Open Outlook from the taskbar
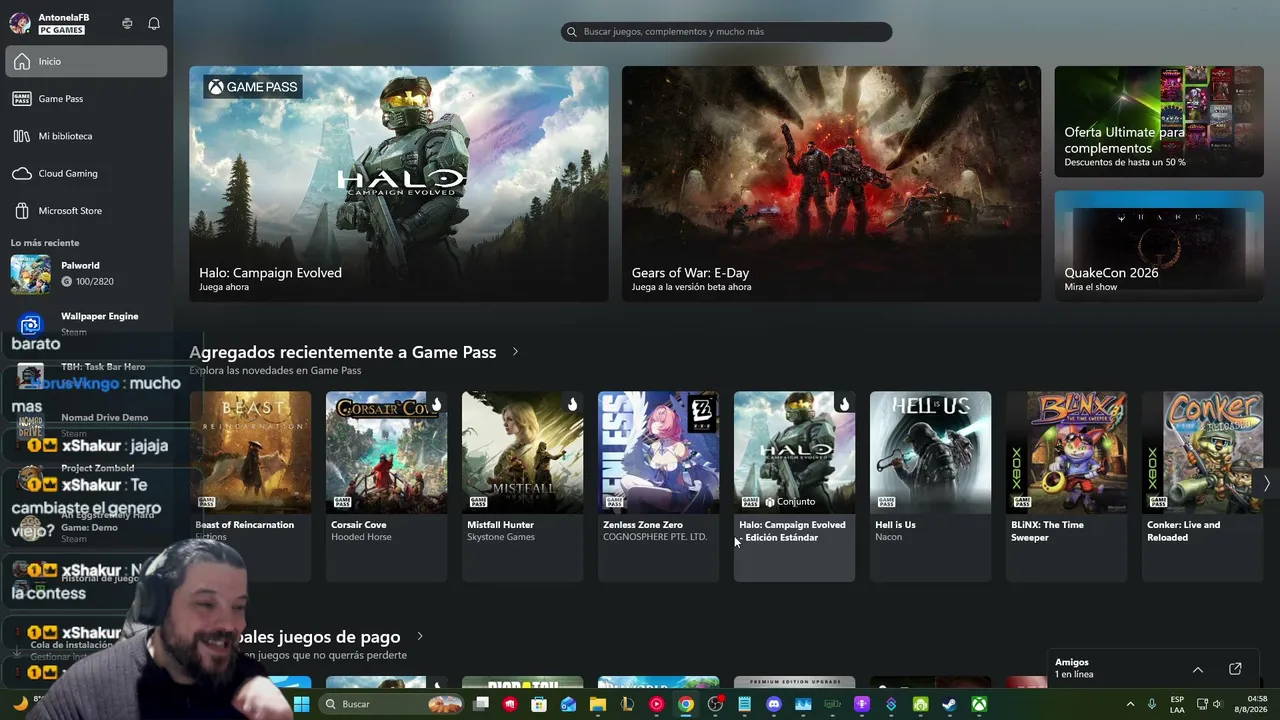Screen dimensions: 1280x720 coord(569,704)
